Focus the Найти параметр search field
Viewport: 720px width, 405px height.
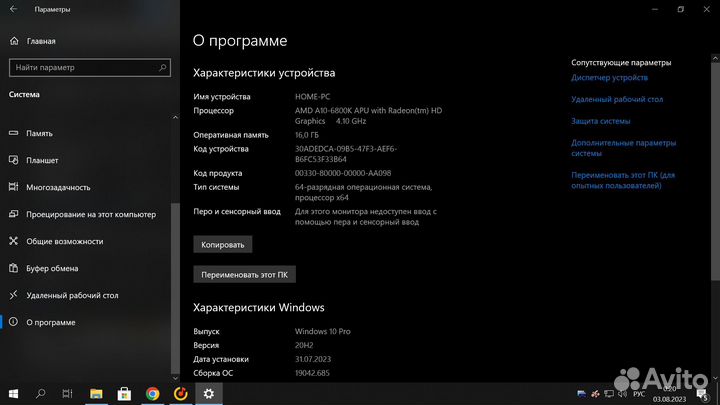pyautogui.click(x=90, y=68)
